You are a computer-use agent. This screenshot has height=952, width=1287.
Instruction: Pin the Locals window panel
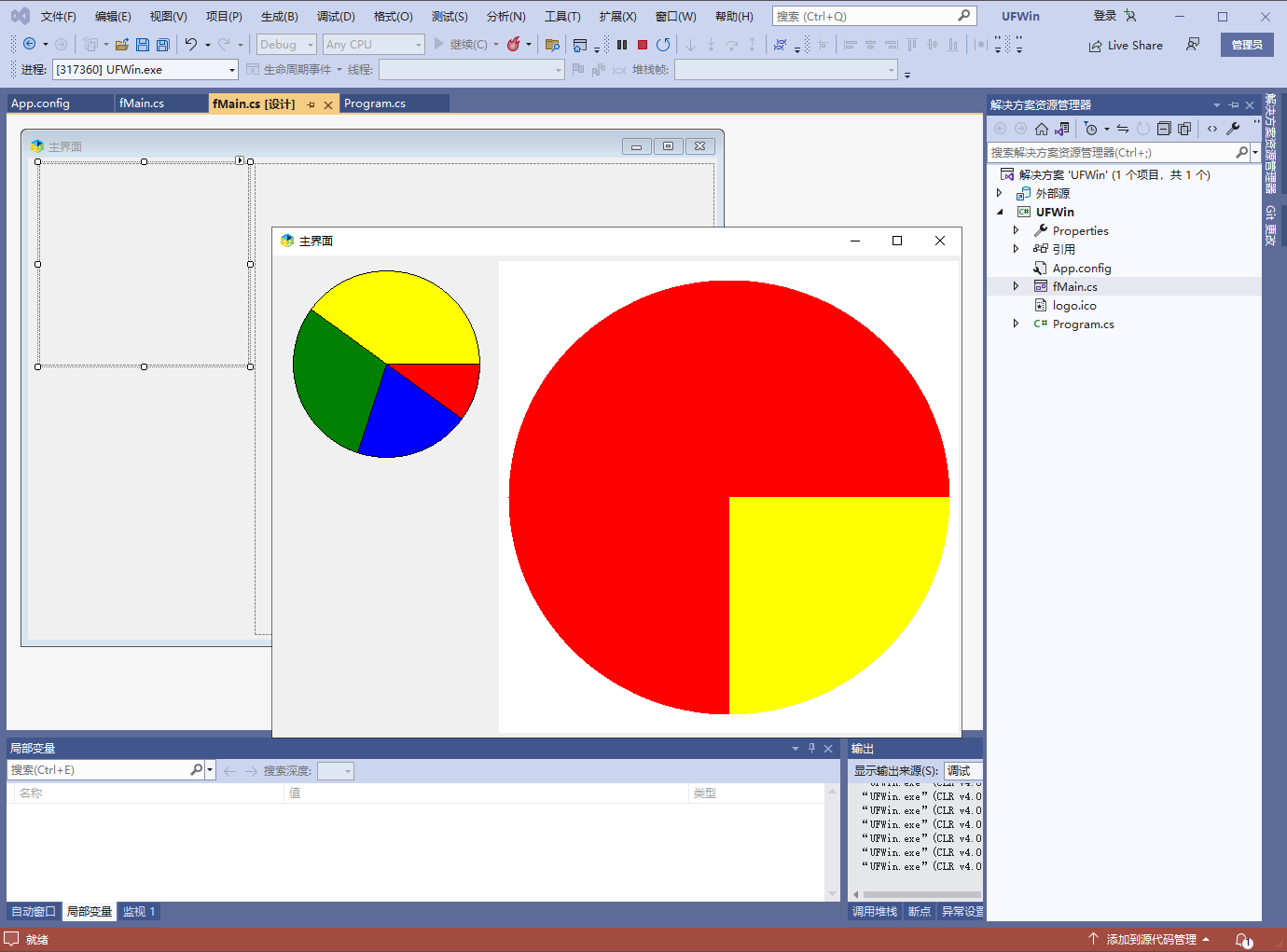(x=811, y=748)
